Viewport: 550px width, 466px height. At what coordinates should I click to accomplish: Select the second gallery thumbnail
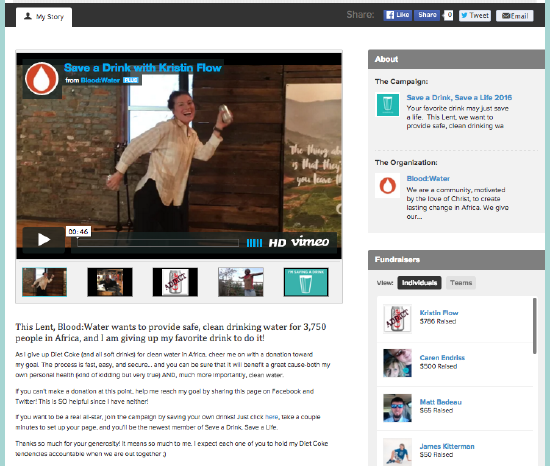(x=110, y=282)
